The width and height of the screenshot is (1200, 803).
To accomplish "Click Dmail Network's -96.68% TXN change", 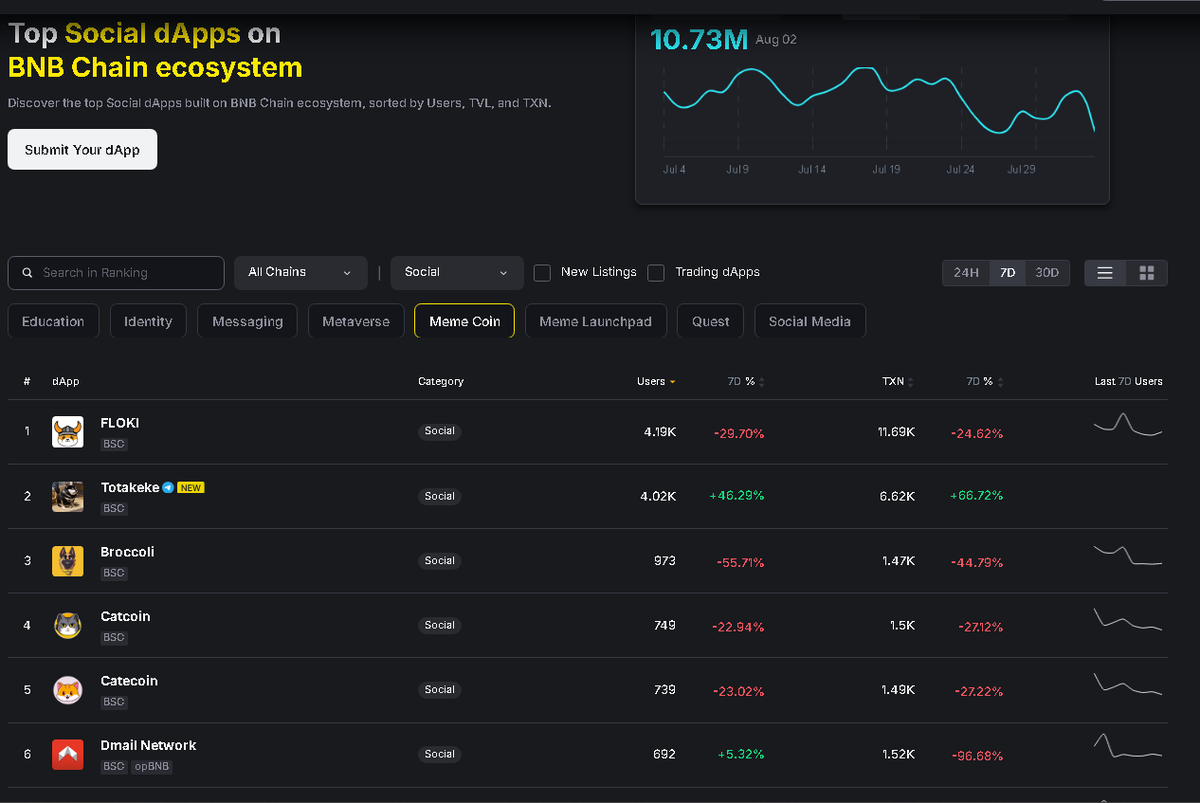I will 977,756.
